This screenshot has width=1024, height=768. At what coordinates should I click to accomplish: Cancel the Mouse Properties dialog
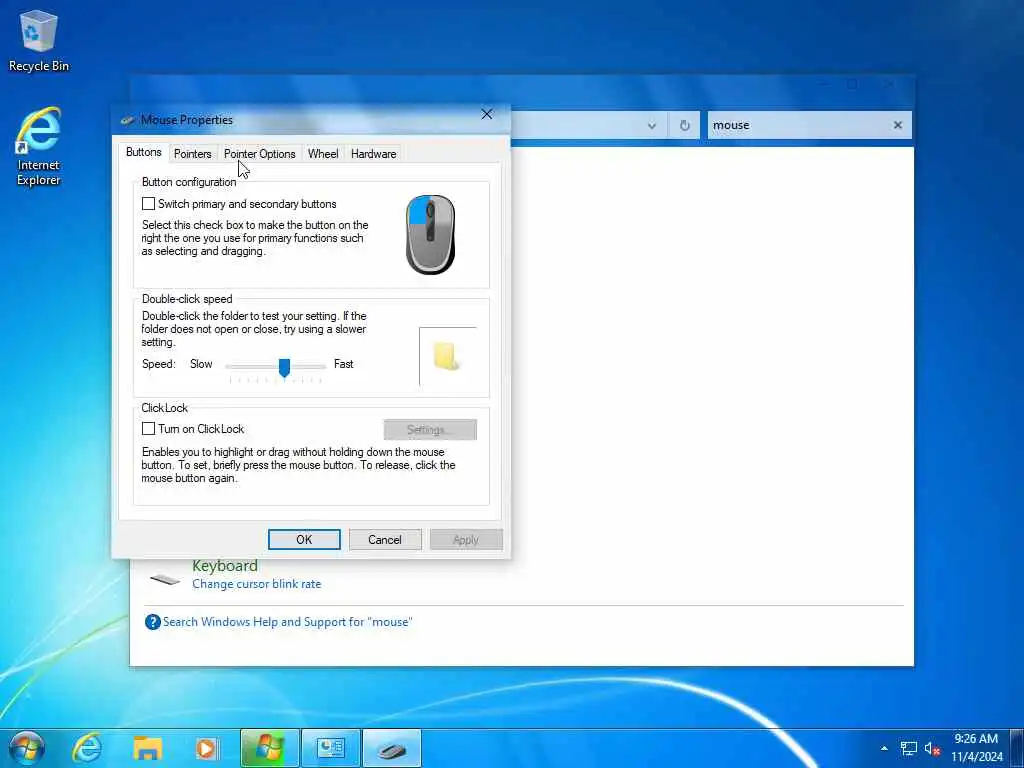pyautogui.click(x=385, y=539)
